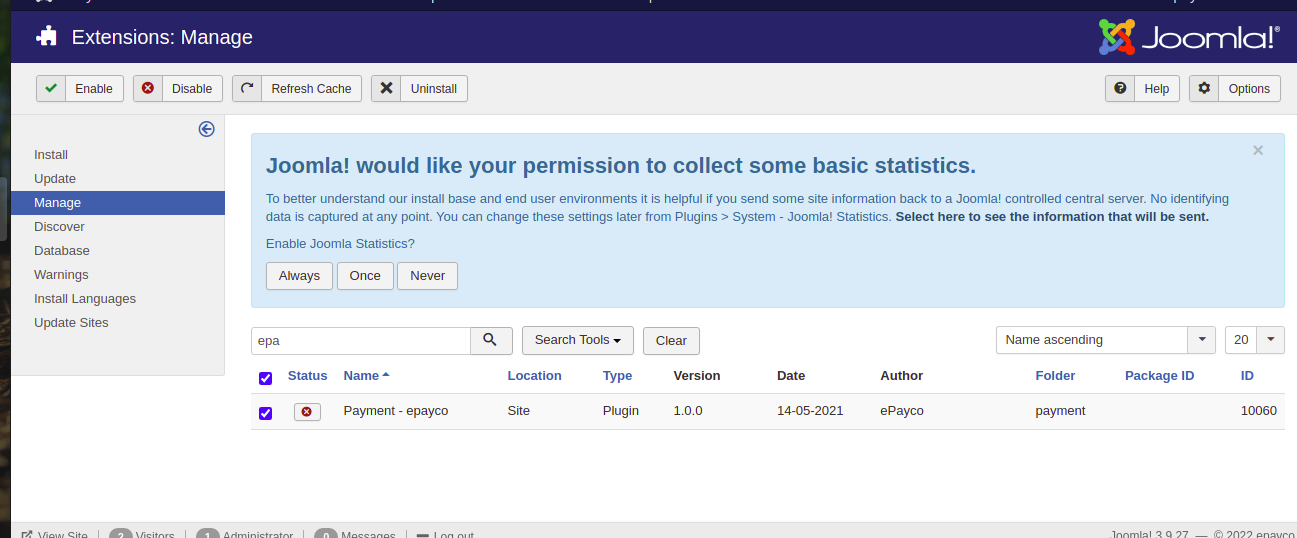Click the Log out link in footer
The width and height of the screenshot is (1297, 538).
pyautogui.click(x=446, y=533)
